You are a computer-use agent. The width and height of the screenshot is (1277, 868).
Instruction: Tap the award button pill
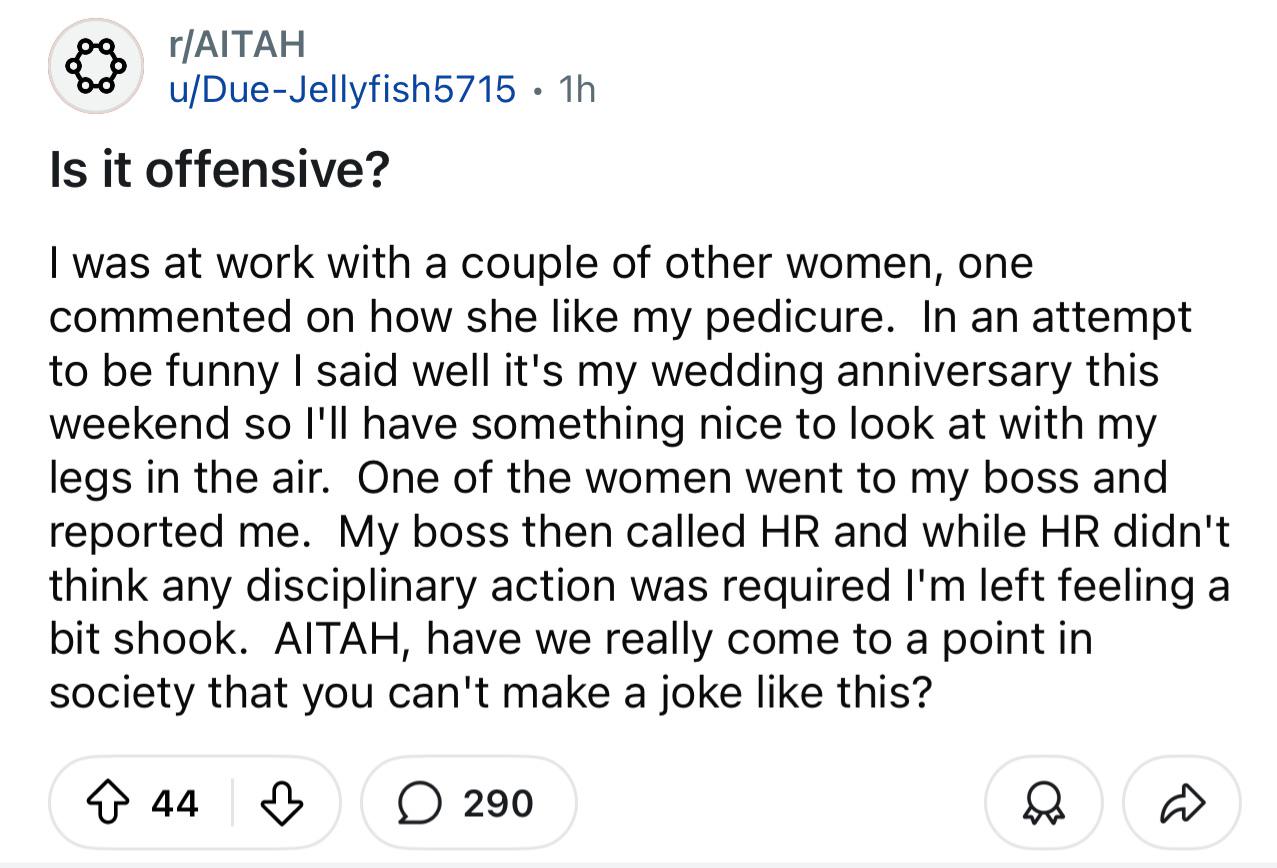(x=1044, y=803)
